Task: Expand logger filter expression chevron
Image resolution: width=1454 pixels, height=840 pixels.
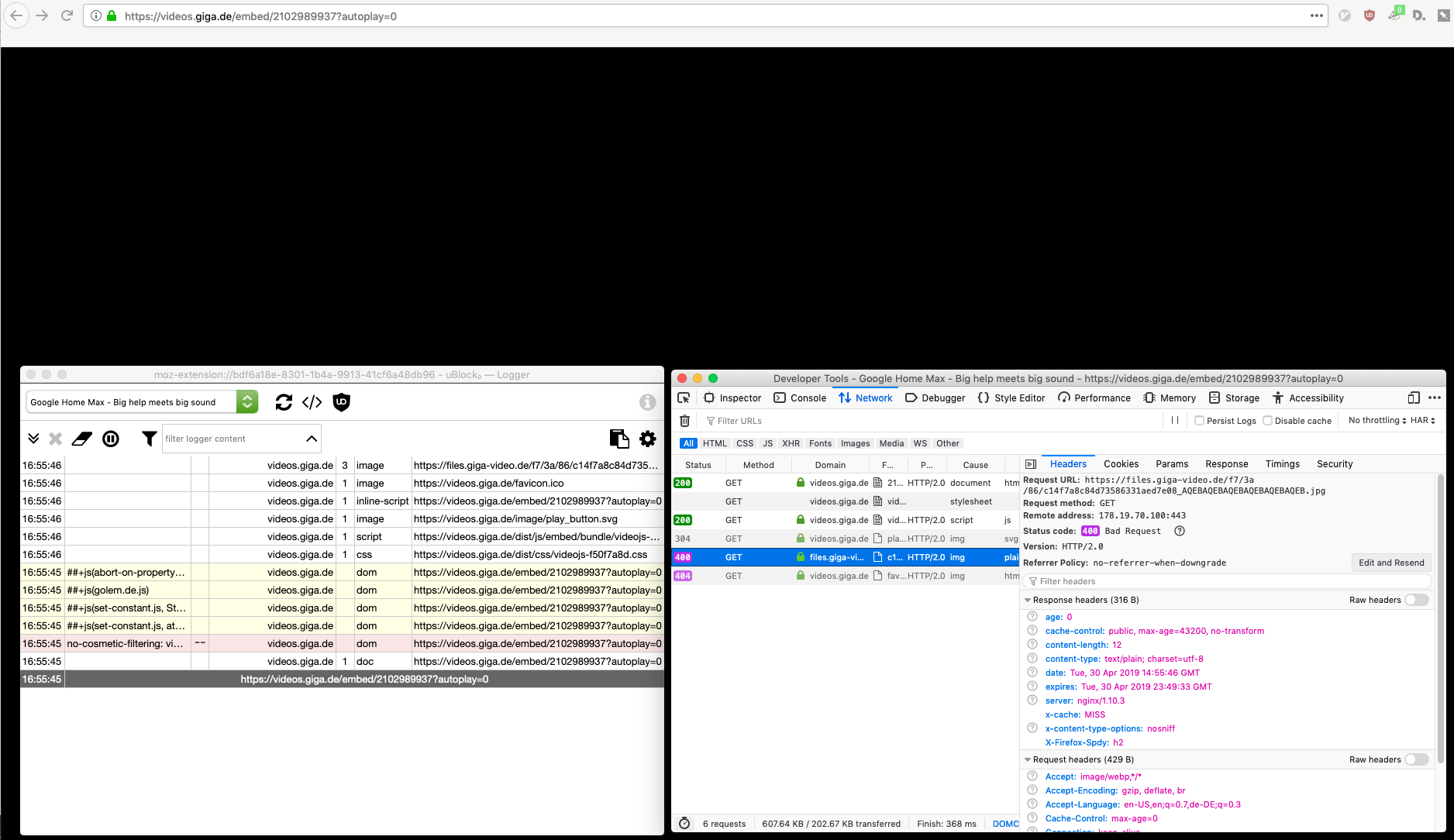Action: tap(312, 439)
